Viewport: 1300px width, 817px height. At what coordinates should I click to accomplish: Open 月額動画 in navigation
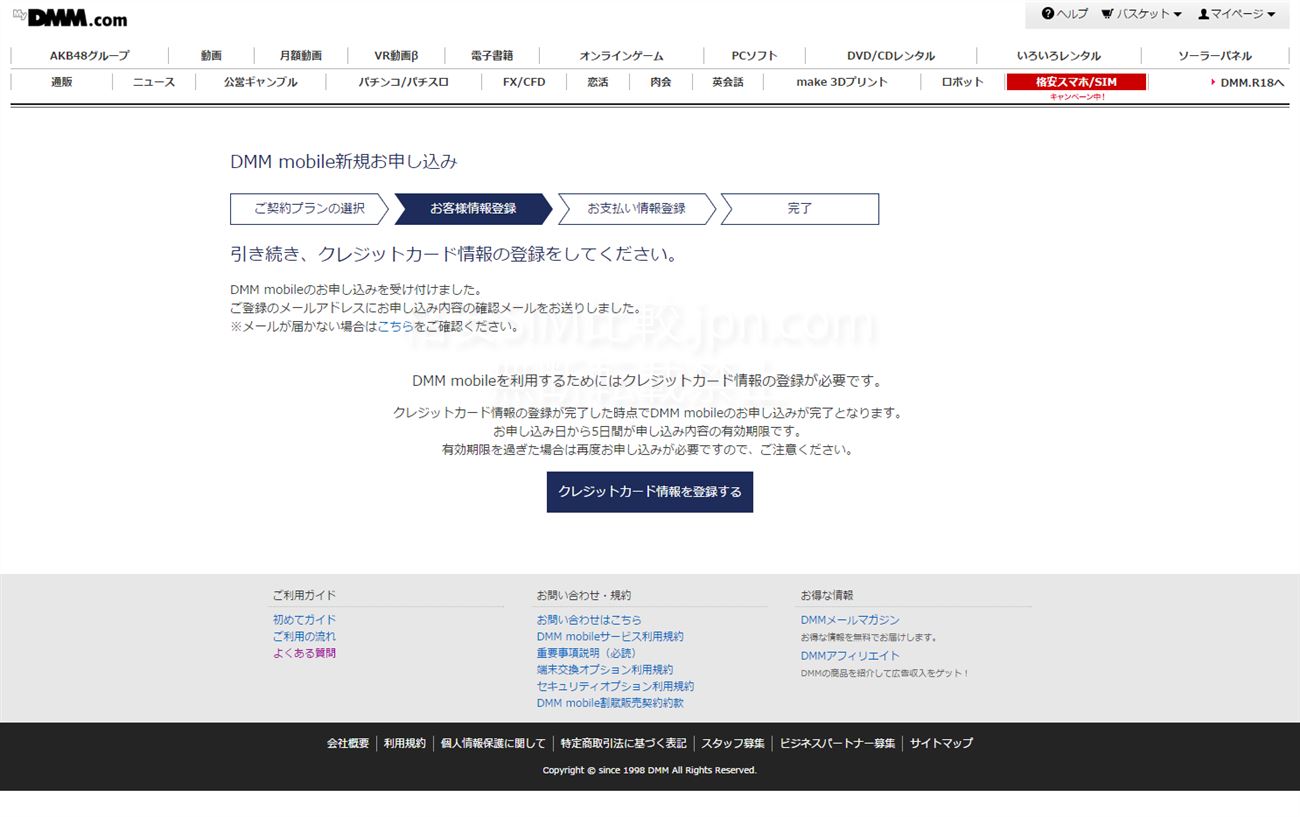click(x=301, y=56)
